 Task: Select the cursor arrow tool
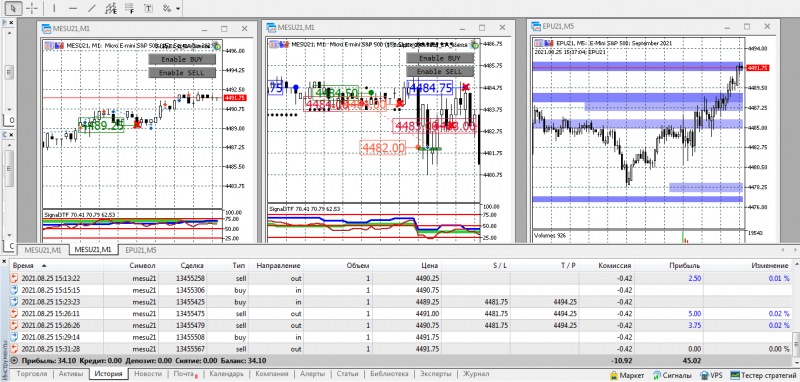click(14, 8)
